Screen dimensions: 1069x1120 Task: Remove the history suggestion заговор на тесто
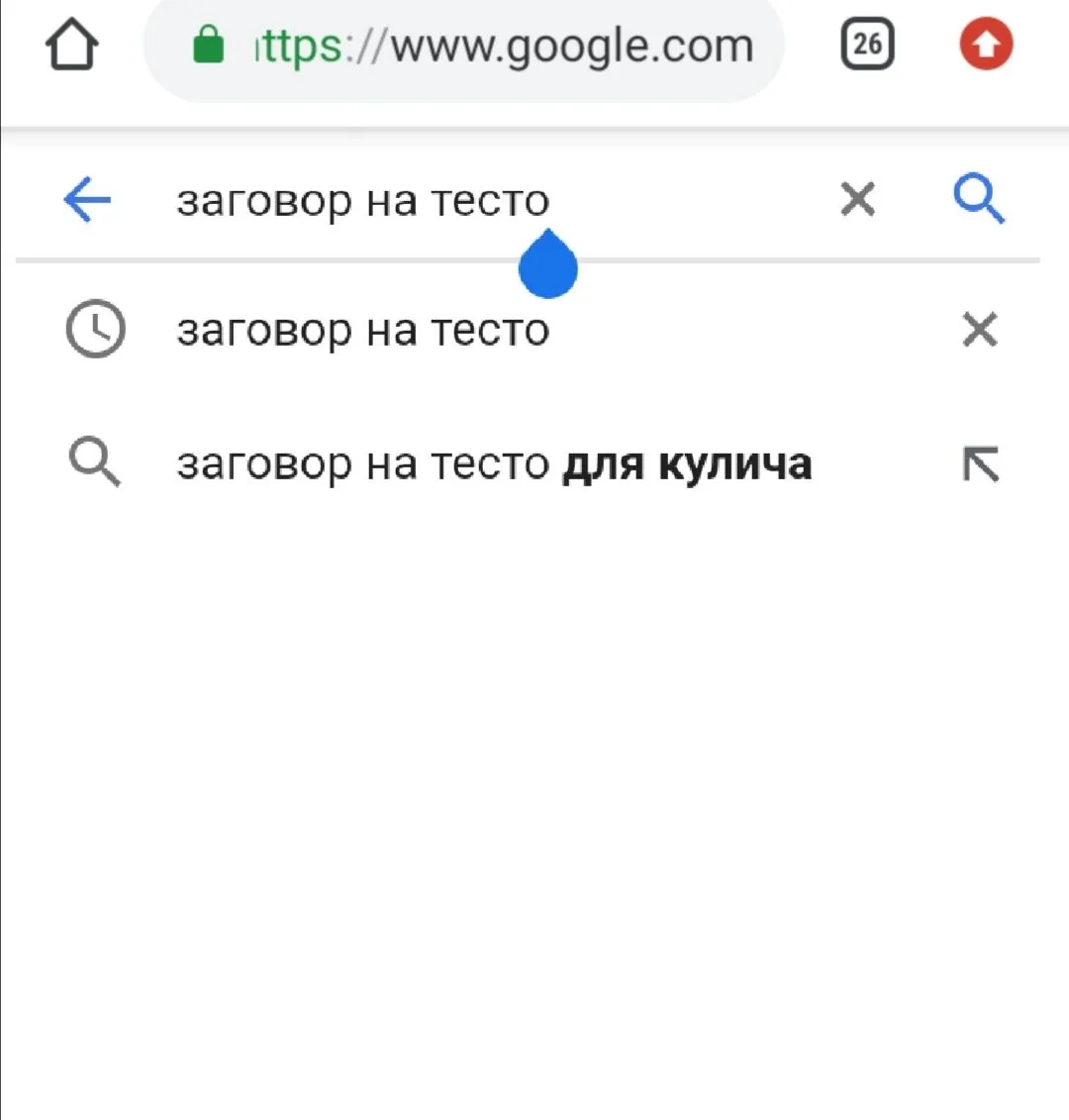(980, 330)
